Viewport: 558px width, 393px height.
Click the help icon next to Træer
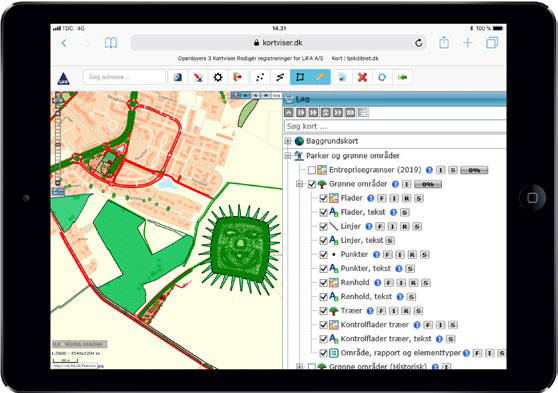370,311
